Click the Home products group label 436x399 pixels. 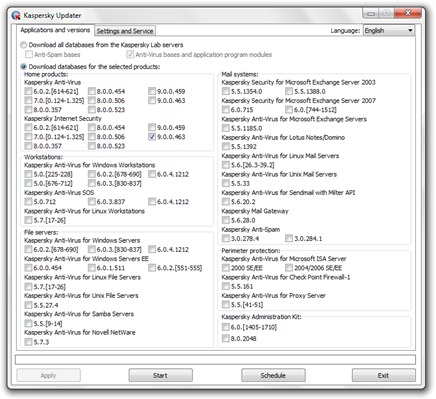point(46,74)
